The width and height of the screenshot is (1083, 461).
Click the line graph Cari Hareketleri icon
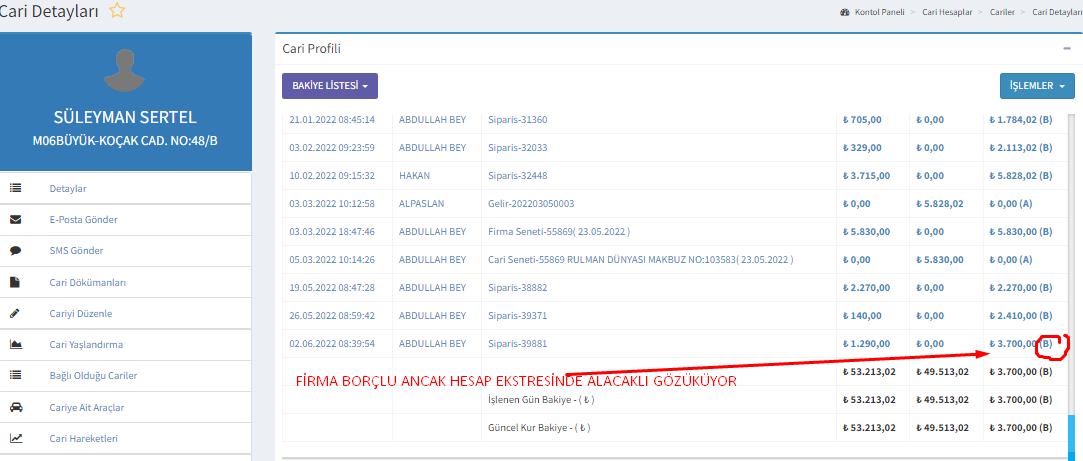click(15, 438)
